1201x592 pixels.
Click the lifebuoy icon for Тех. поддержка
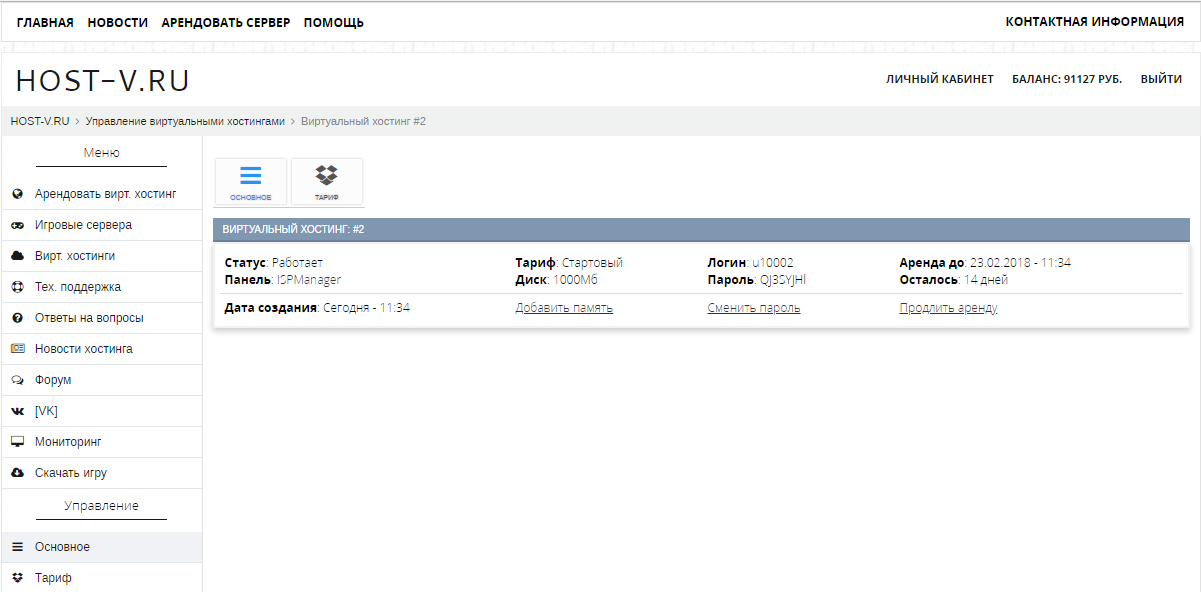coord(17,287)
